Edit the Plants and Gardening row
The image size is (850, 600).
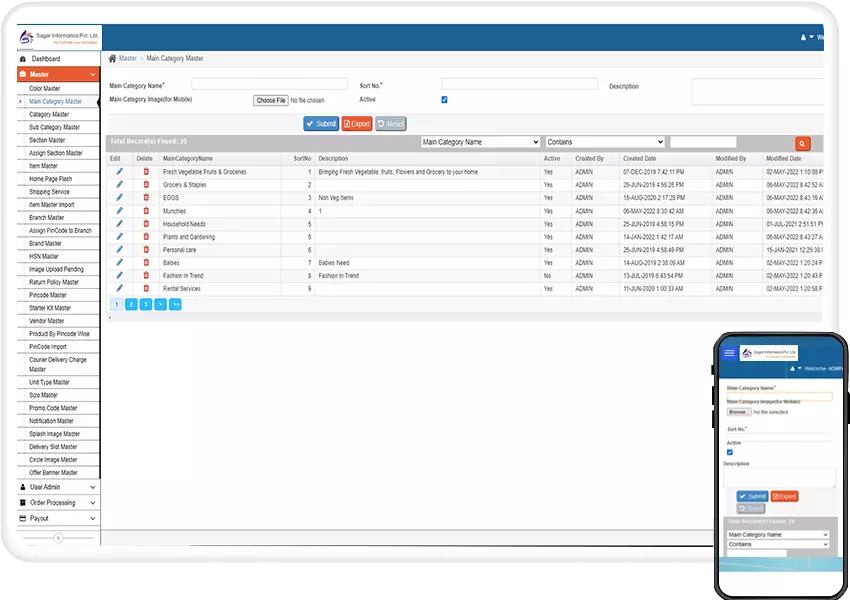(119, 236)
